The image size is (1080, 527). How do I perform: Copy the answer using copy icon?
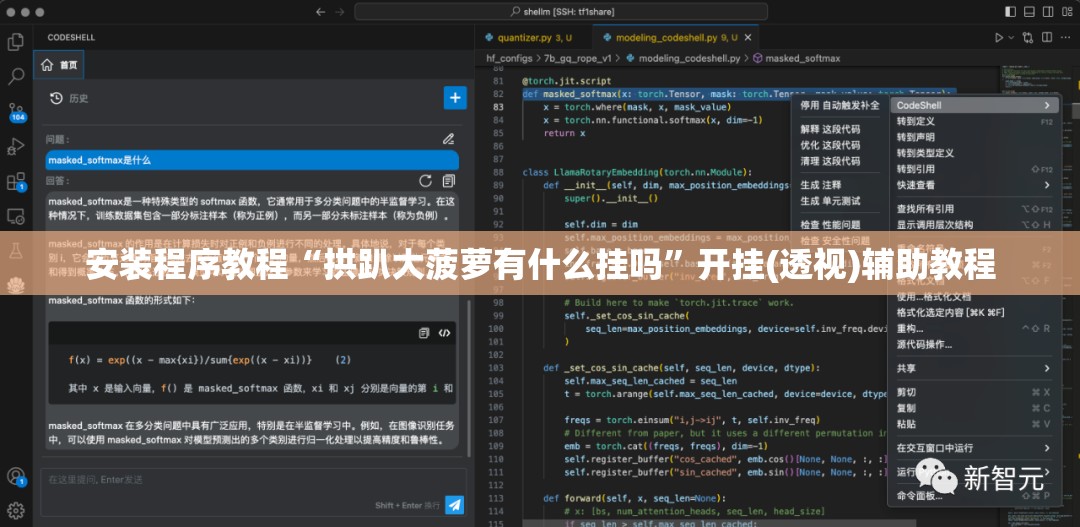pyautogui.click(x=449, y=180)
